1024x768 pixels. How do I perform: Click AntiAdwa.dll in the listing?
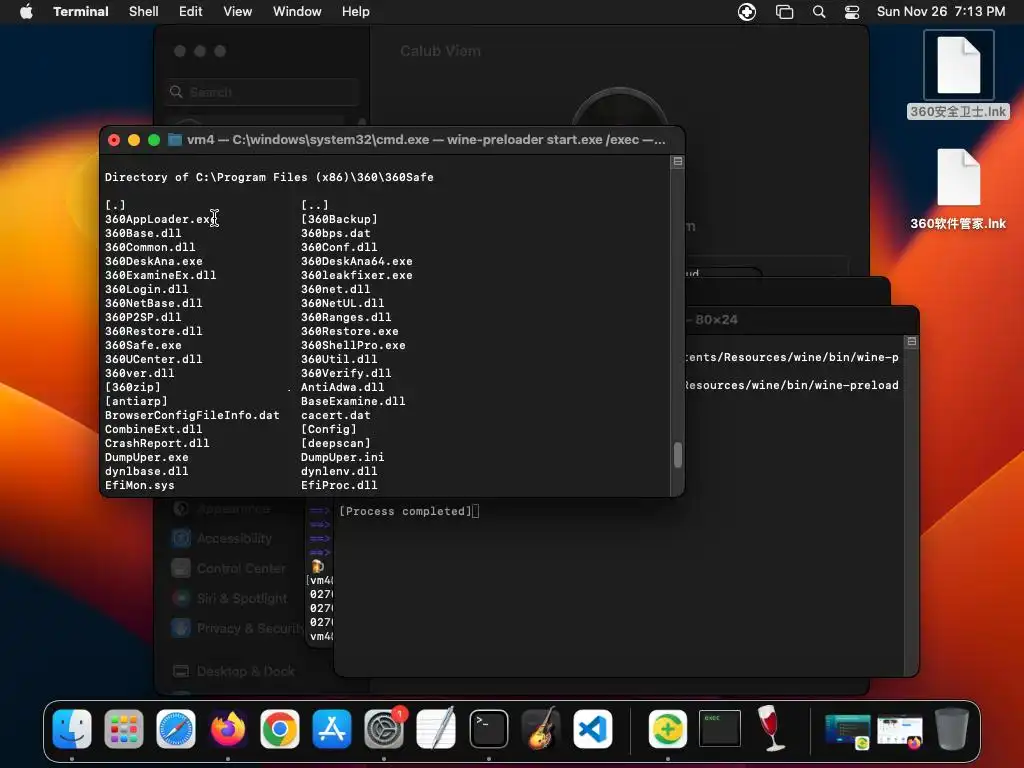[342, 387]
